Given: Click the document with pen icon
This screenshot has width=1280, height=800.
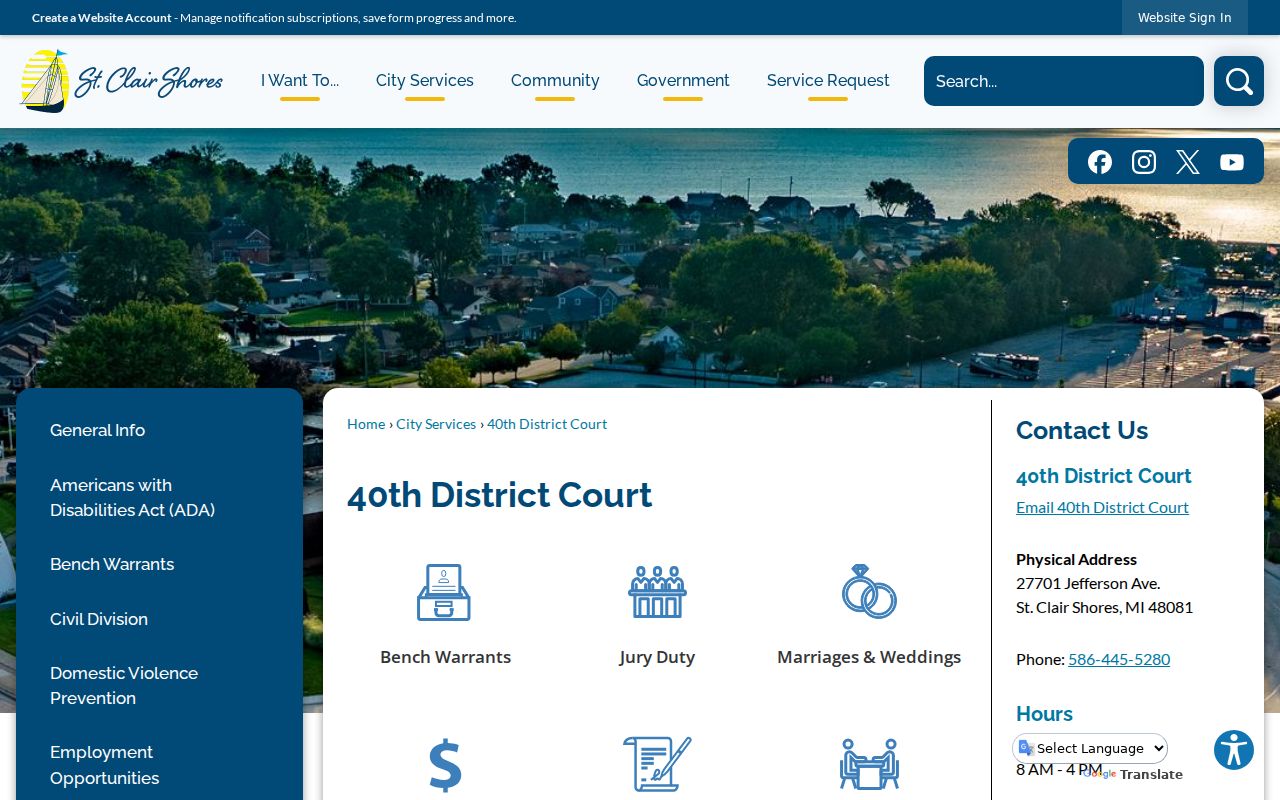Looking at the screenshot, I should click(657, 765).
